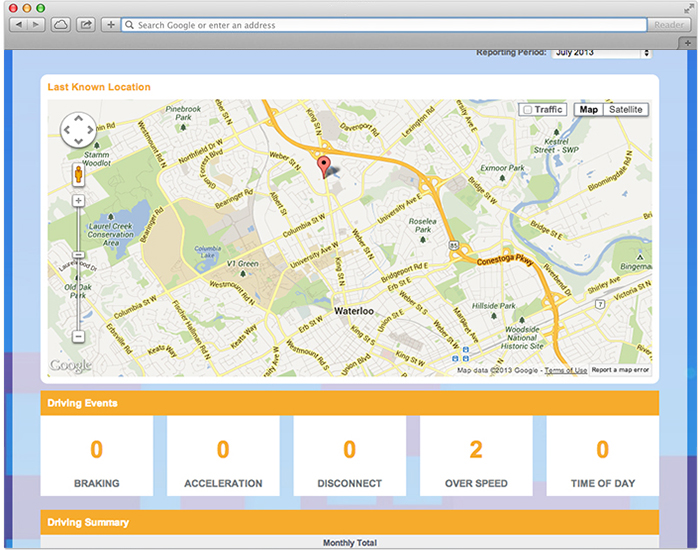The image size is (700, 550).
Task: Click the red location marker pin
Action: (x=323, y=168)
